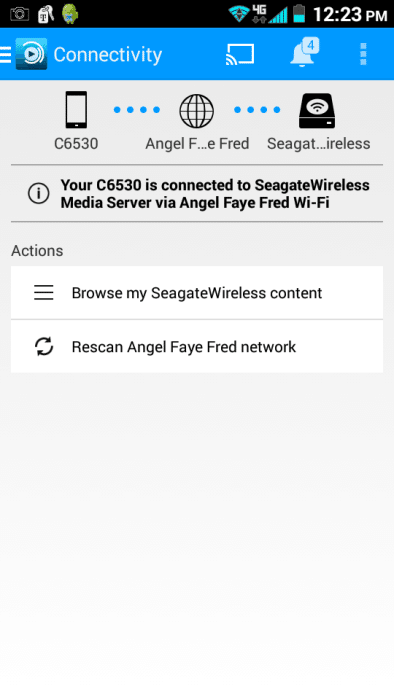Tap the rescan refresh arrows icon
Image resolution: width=394 pixels, height=700 pixels.
coord(44,347)
